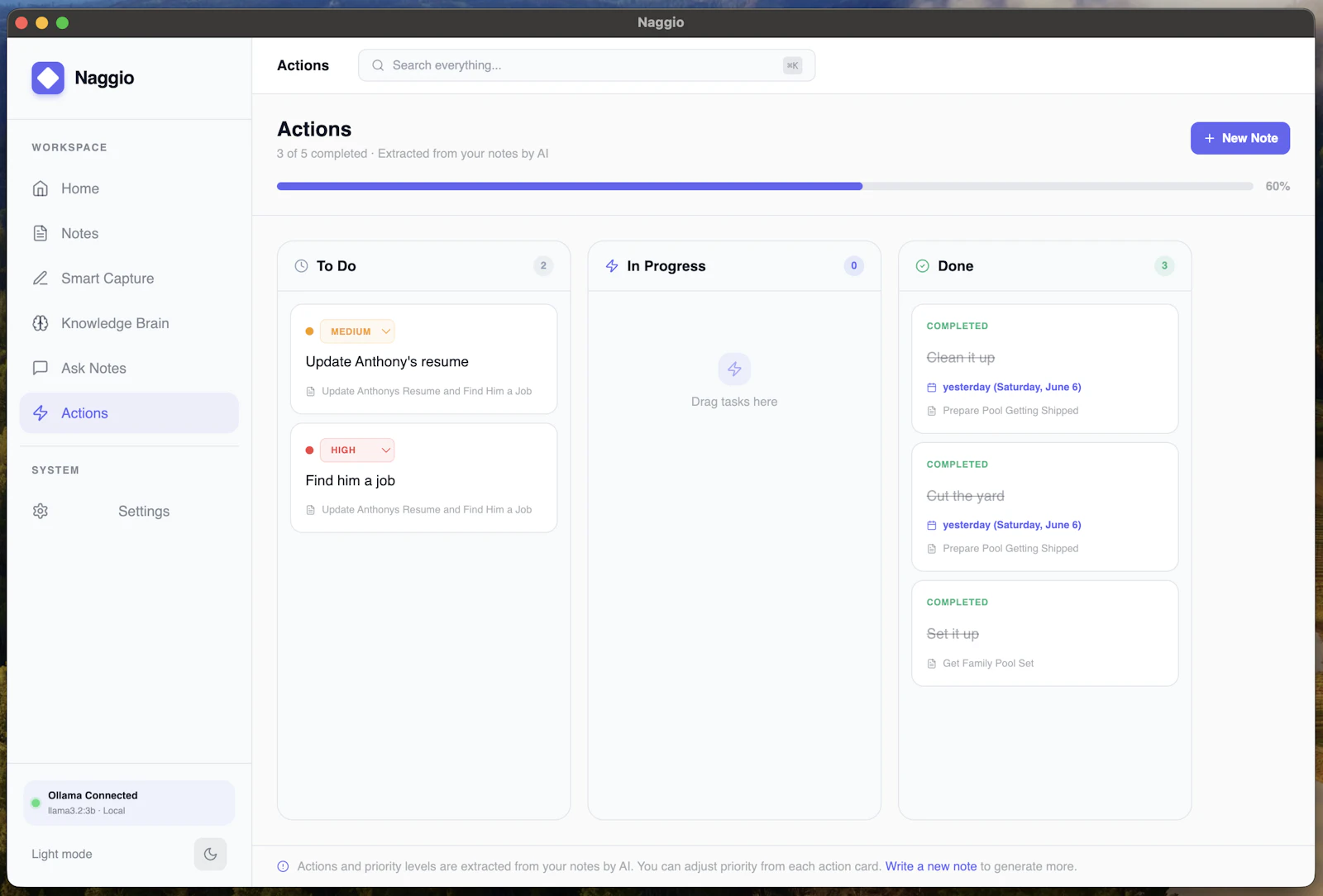The width and height of the screenshot is (1323, 896).
Task: Click the To Do clock icon
Action: [x=301, y=266]
